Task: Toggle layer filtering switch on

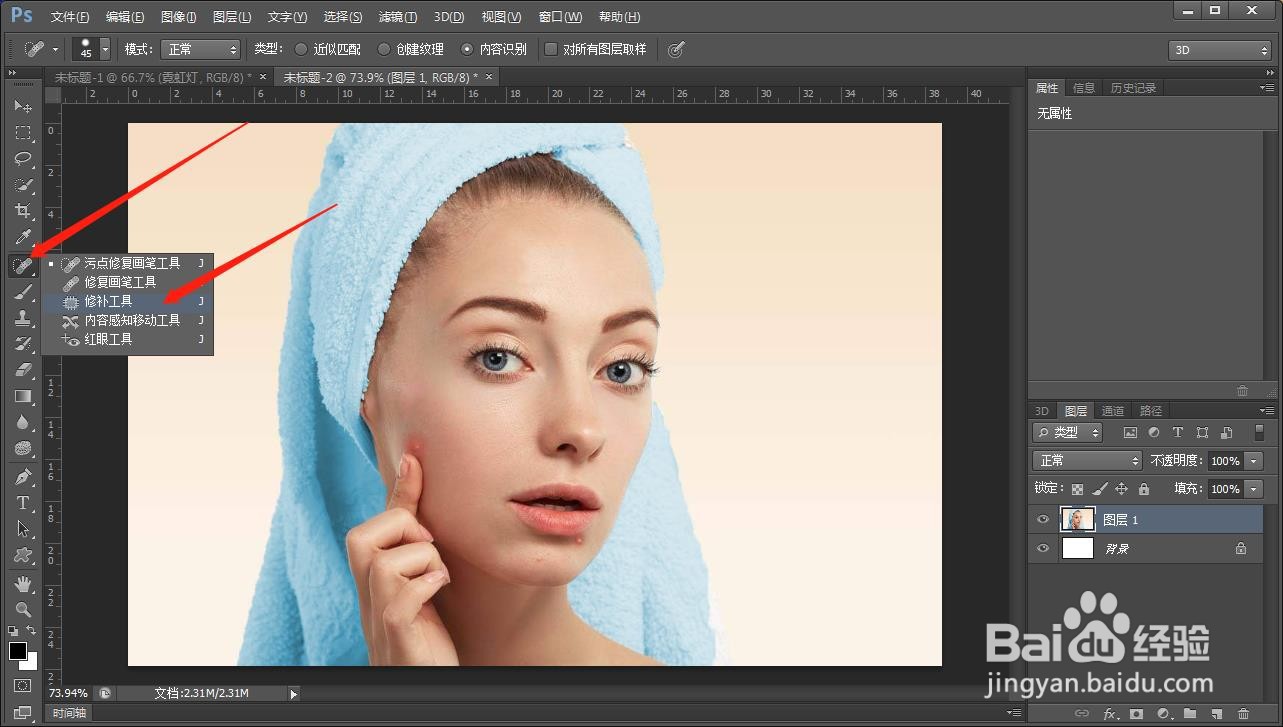Action: click(1259, 433)
